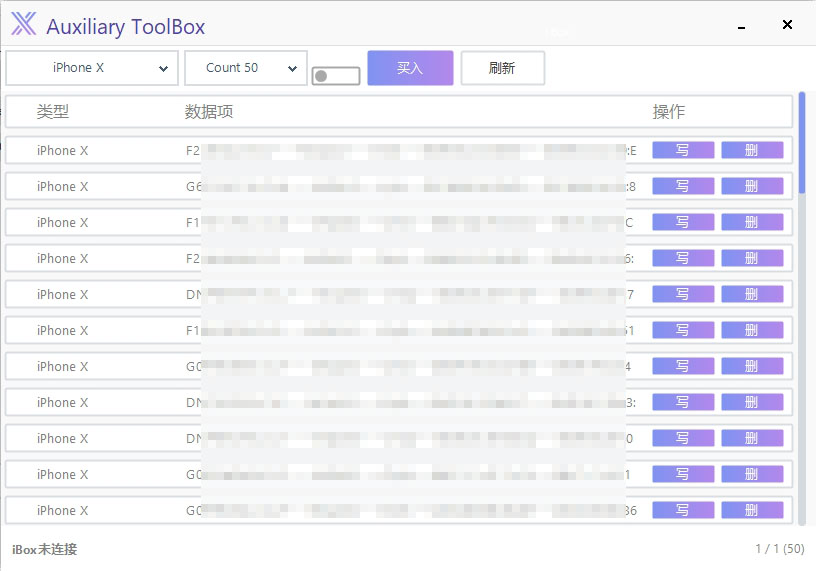Click the 类型 column header

[x=53, y=111]
